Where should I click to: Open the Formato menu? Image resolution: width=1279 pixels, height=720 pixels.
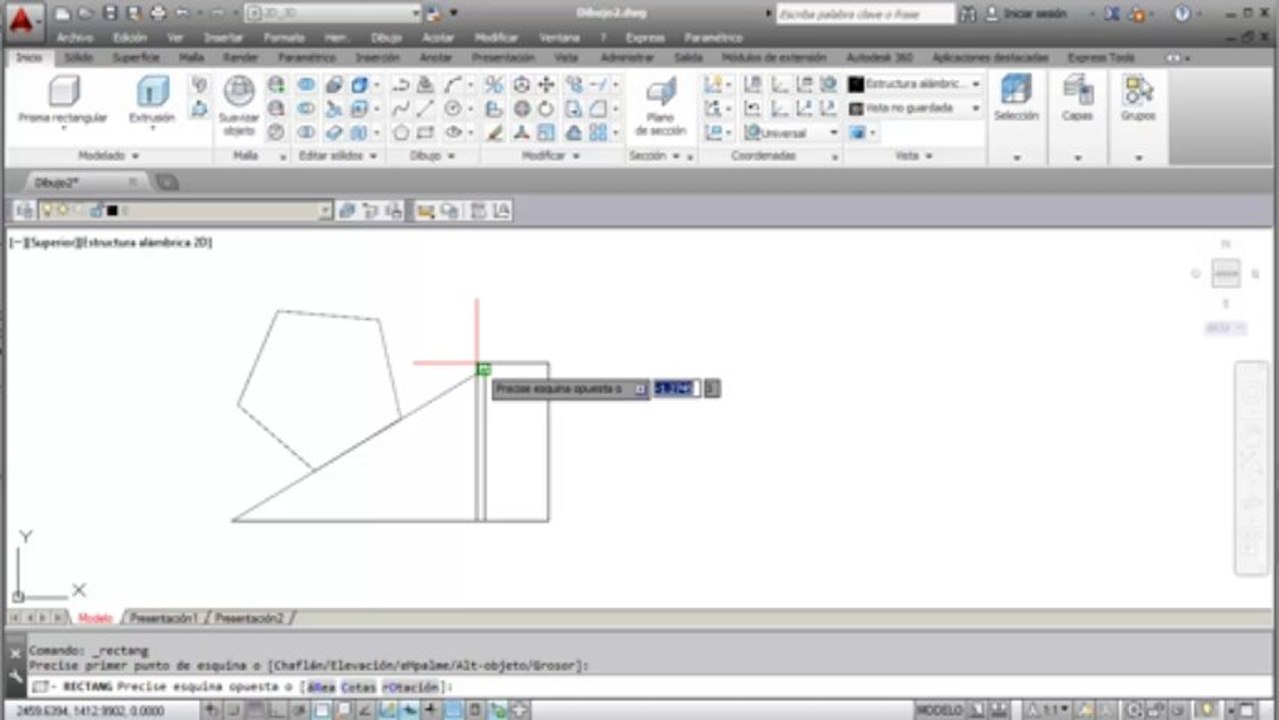pos(284,37)
